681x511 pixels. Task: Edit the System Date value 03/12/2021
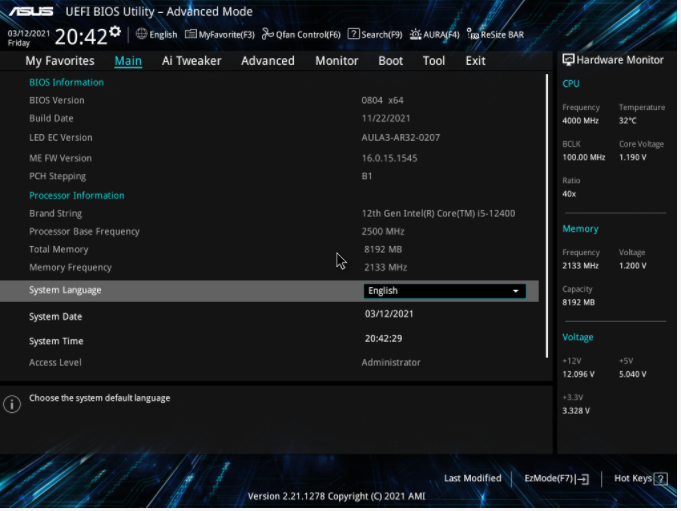click(x=389, y=314)
